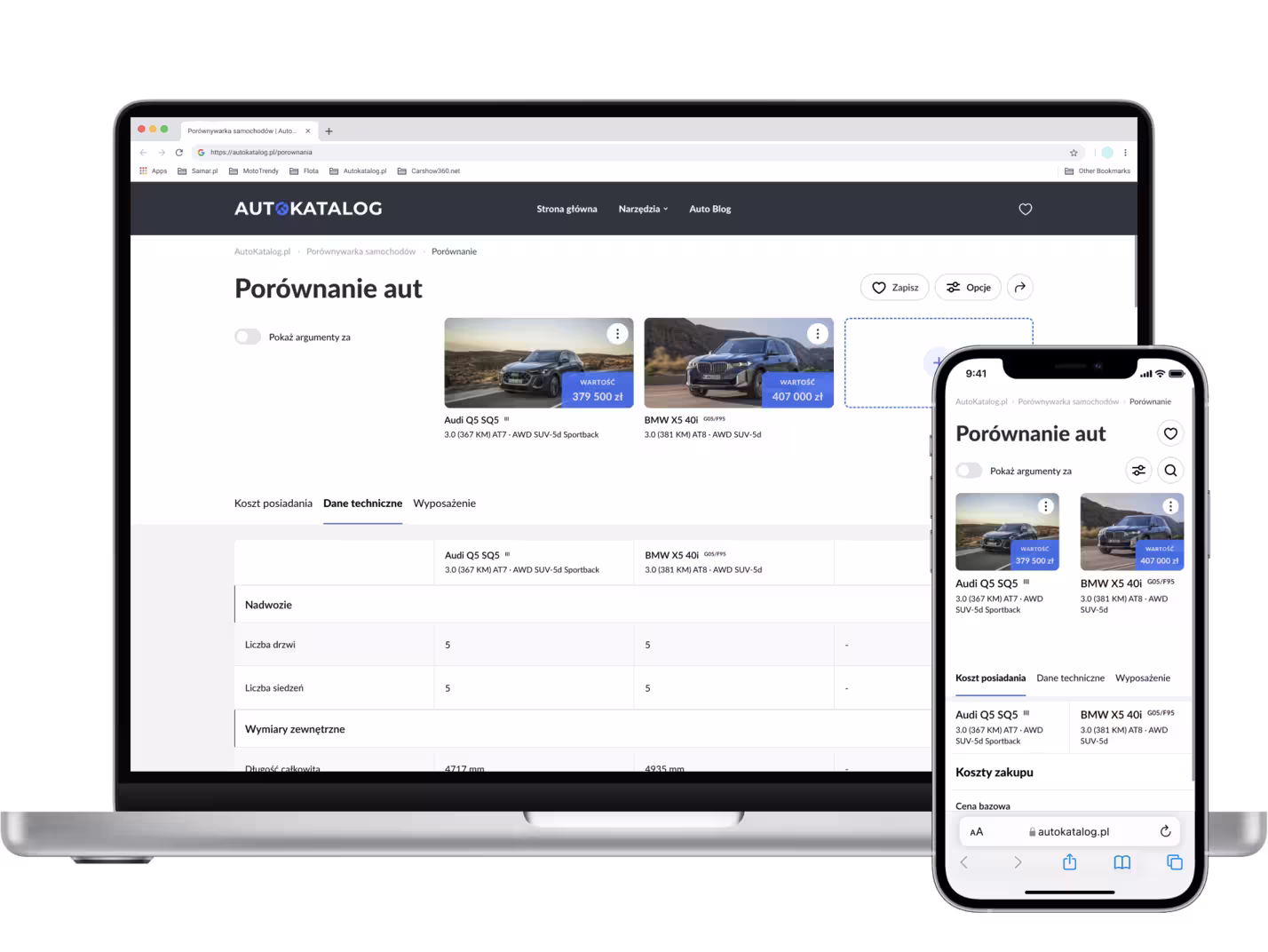Click the Opcje button
The image size is (1268, 952).
[x=968, y=287]
